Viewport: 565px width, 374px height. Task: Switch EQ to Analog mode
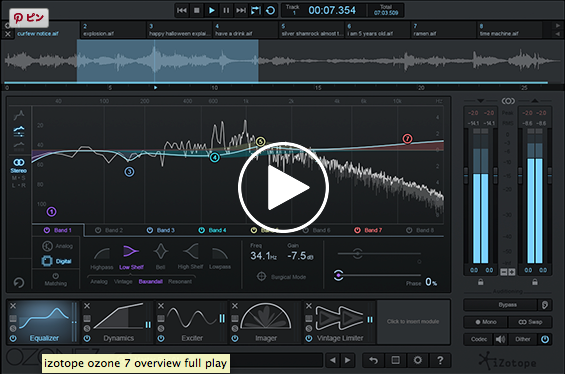pyautogui.click(x=57, y=246)
